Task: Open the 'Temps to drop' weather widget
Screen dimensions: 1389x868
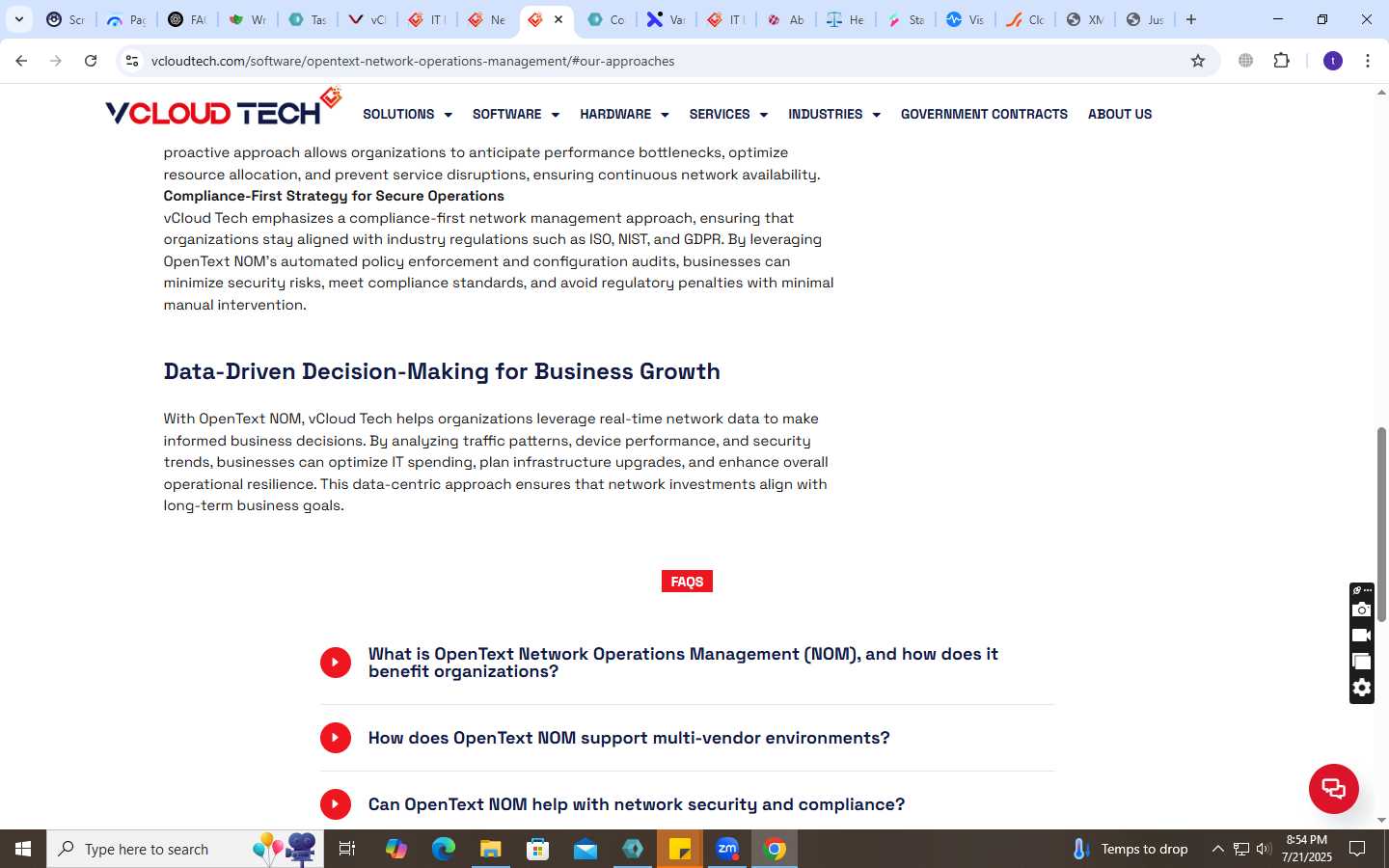Action: [1130, 849]
